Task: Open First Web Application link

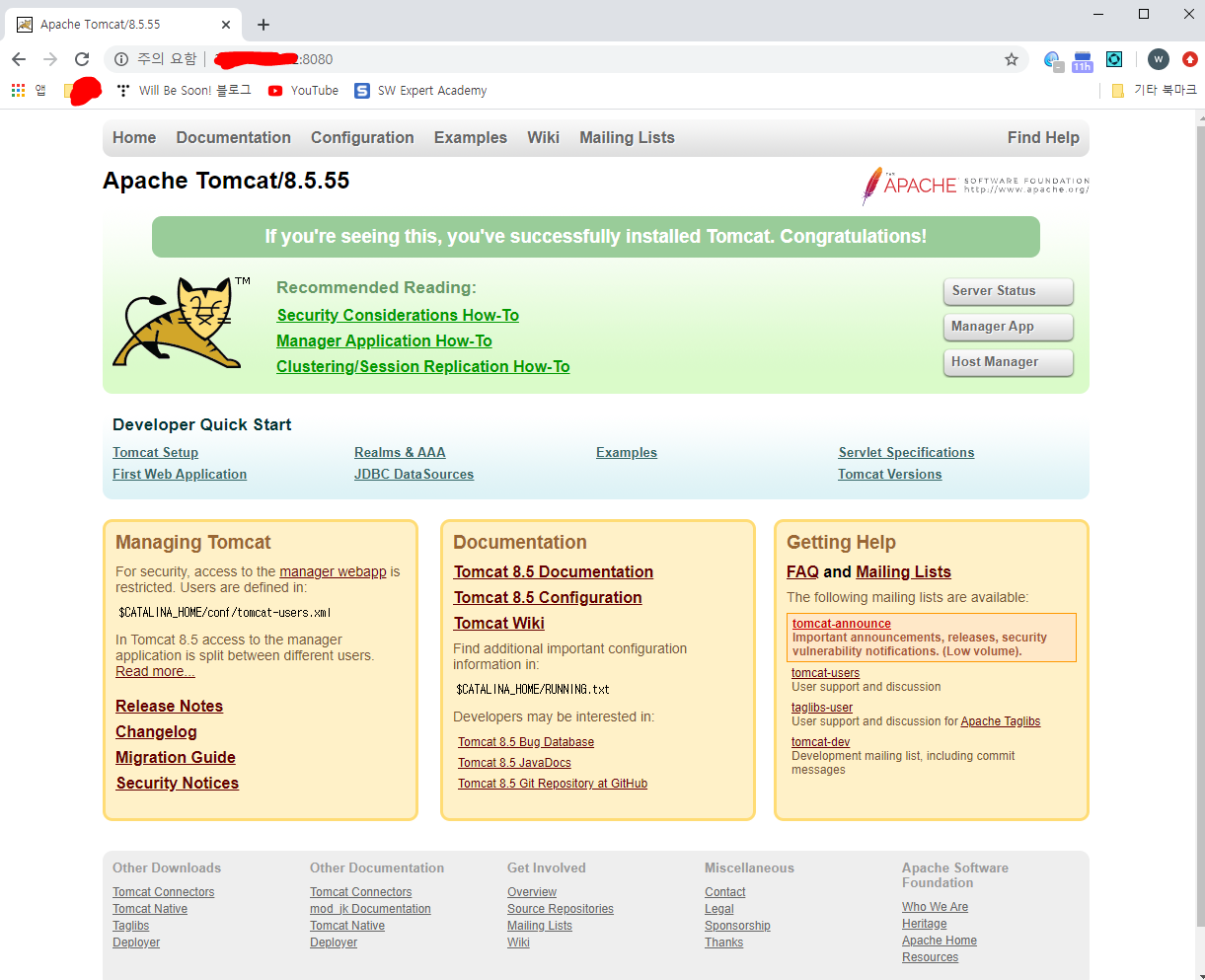Action: [x=180, y=475]
